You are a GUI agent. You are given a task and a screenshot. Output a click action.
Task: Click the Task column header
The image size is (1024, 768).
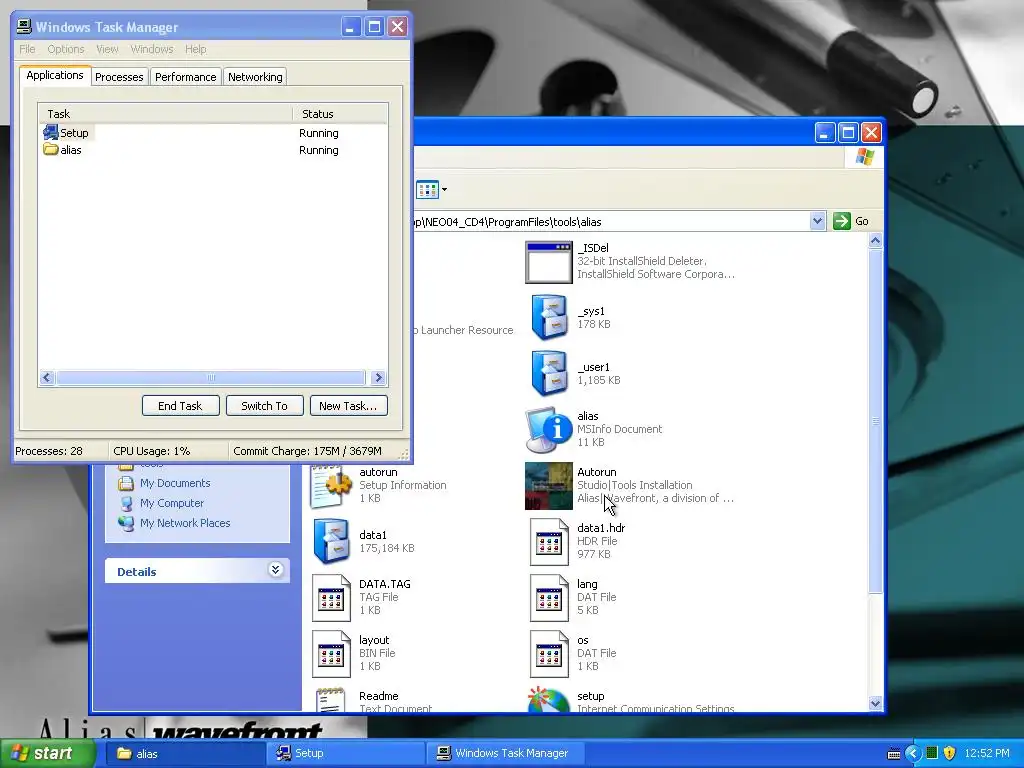[x=165, y=114]
